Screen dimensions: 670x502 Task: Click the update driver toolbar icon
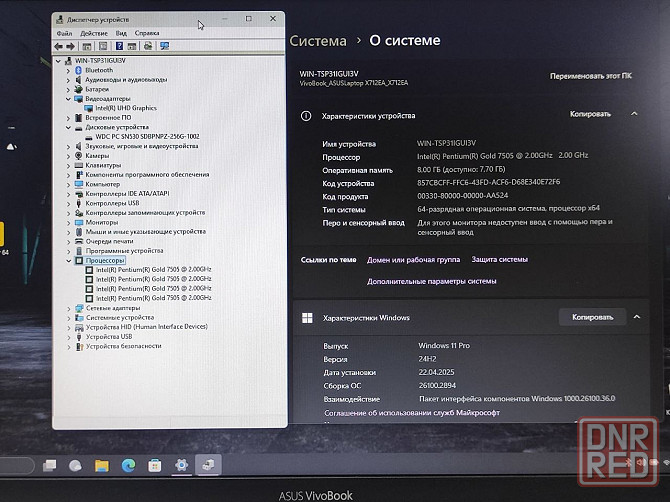tap(148, 46)
